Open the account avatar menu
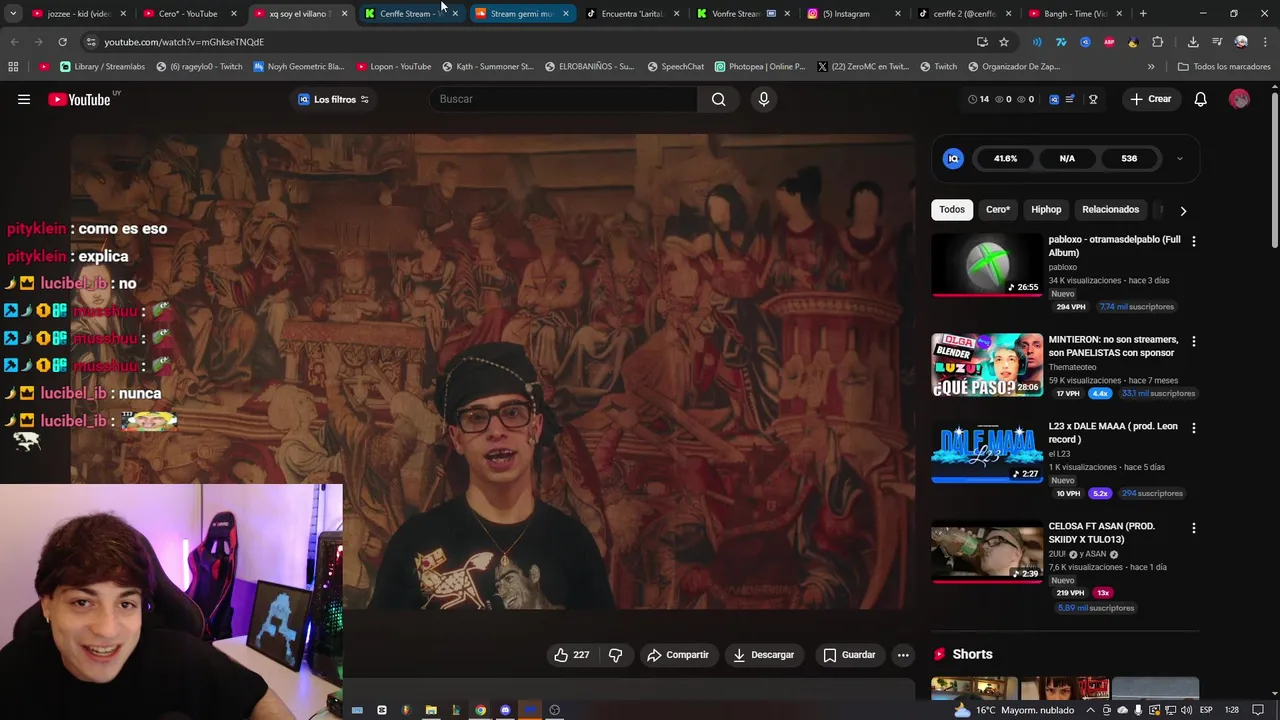 [x=1239, y=99]
